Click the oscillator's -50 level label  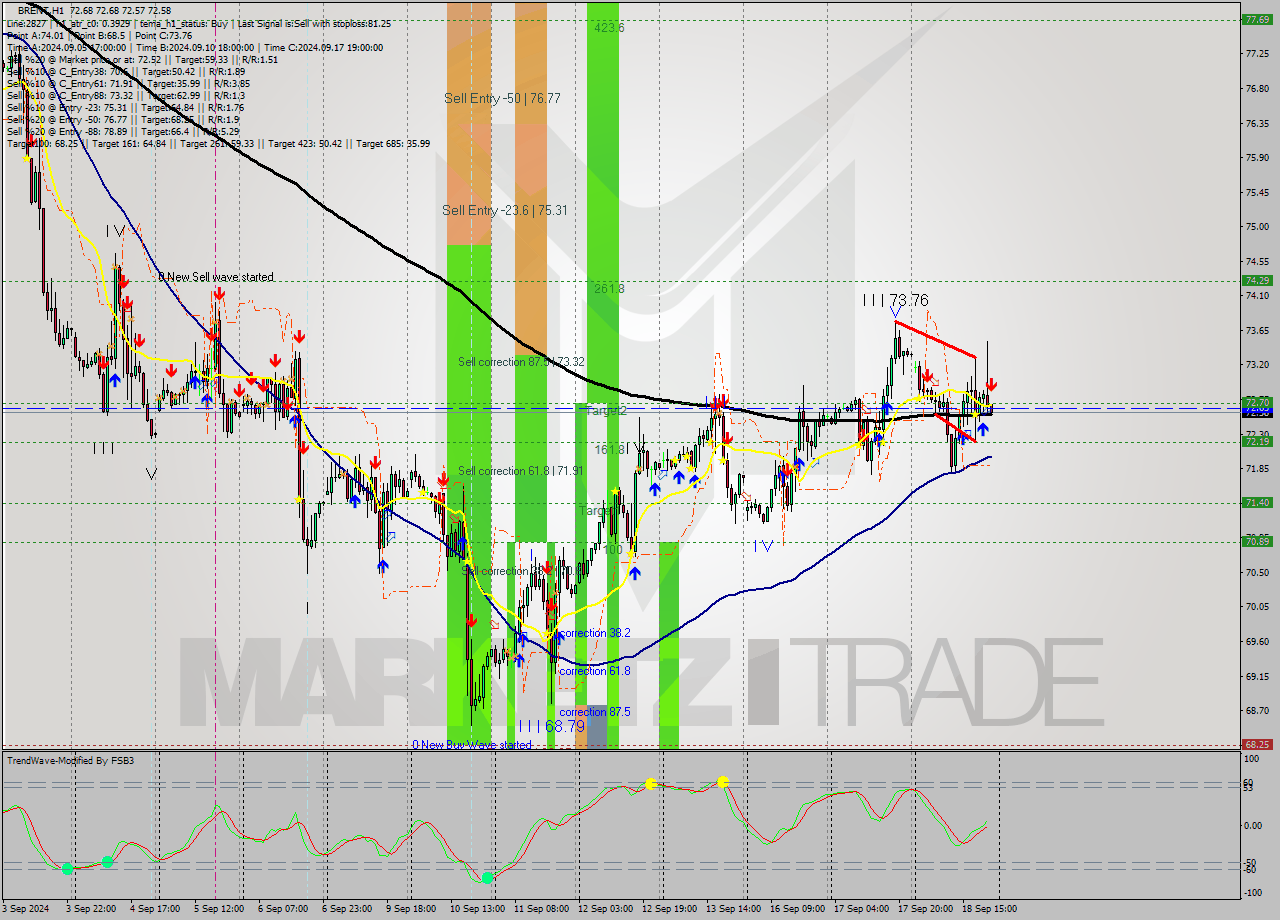(1252, 862)
